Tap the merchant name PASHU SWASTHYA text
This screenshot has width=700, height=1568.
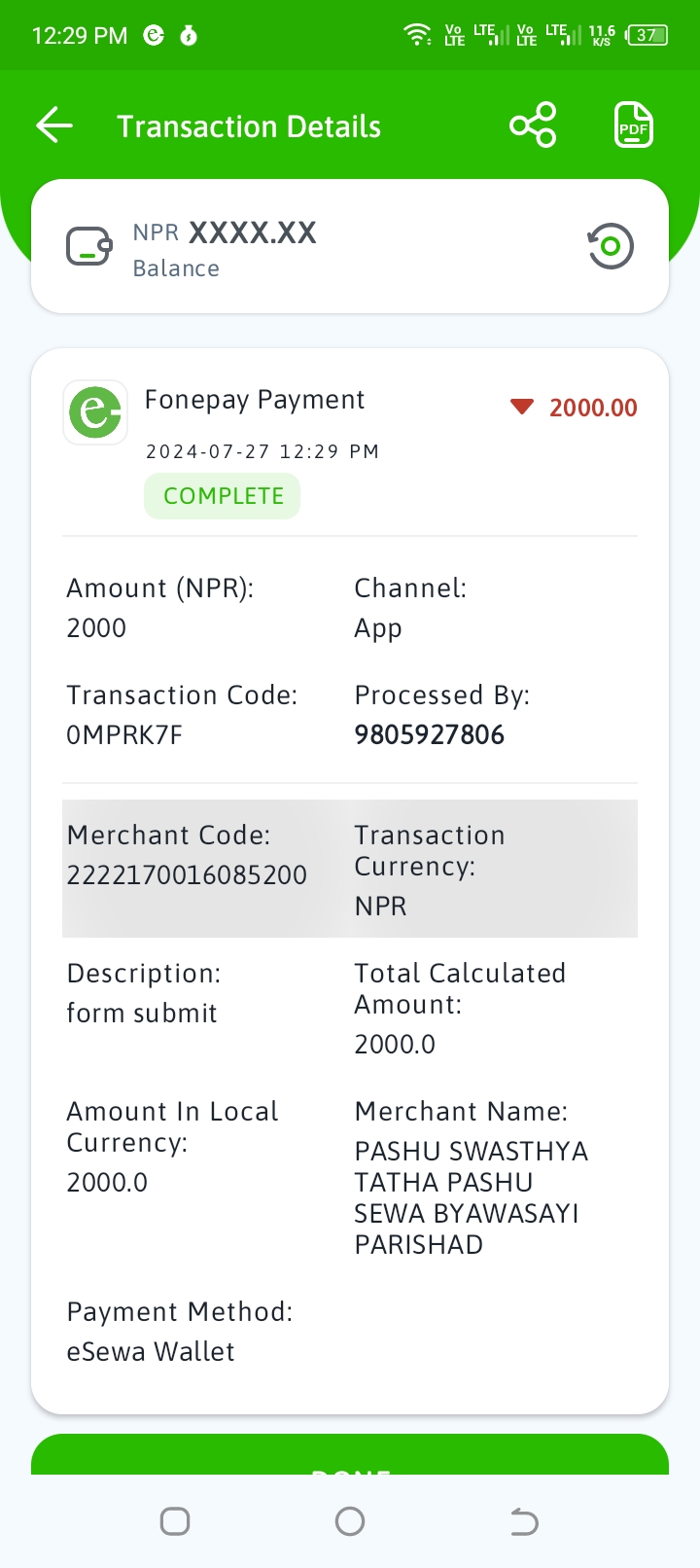[x=472, y=1151]
